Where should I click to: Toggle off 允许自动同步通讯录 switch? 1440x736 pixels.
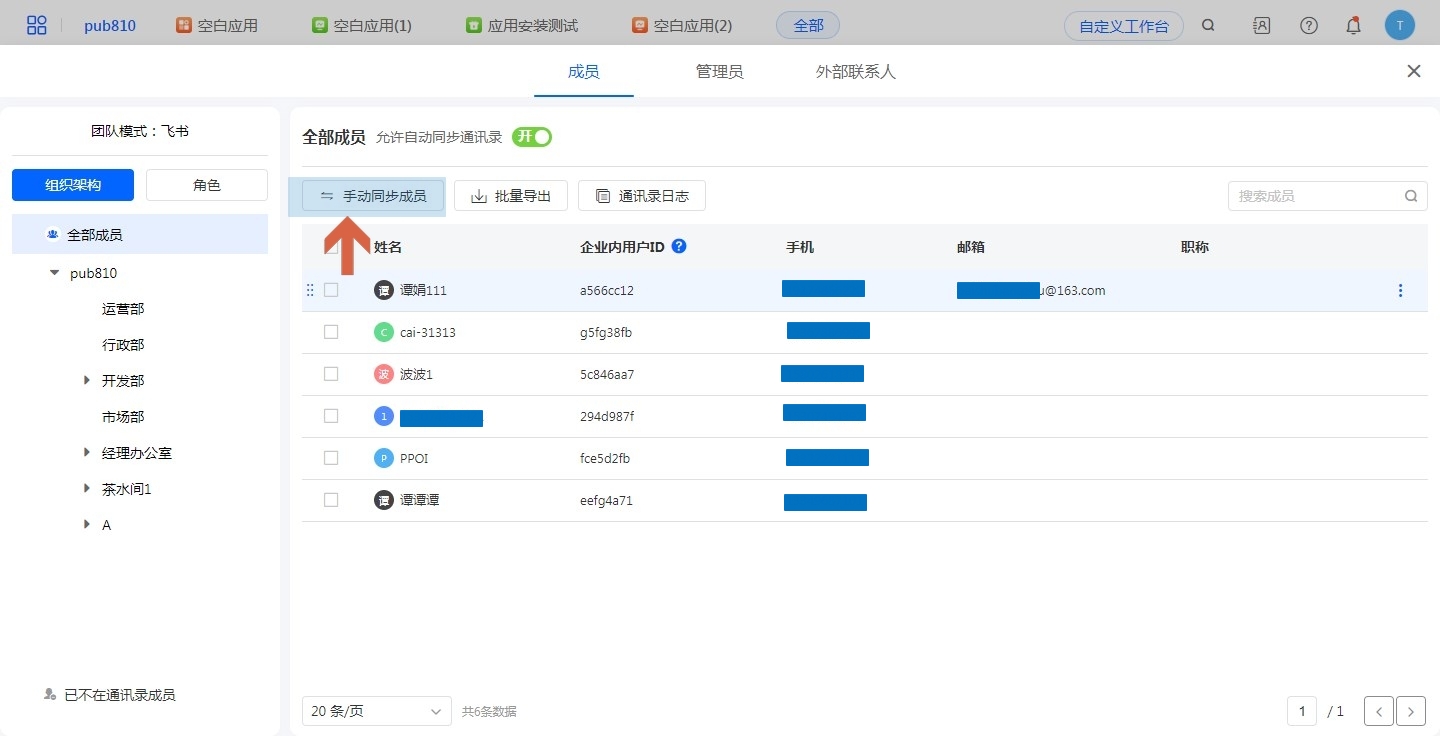(x=532, y=137)
